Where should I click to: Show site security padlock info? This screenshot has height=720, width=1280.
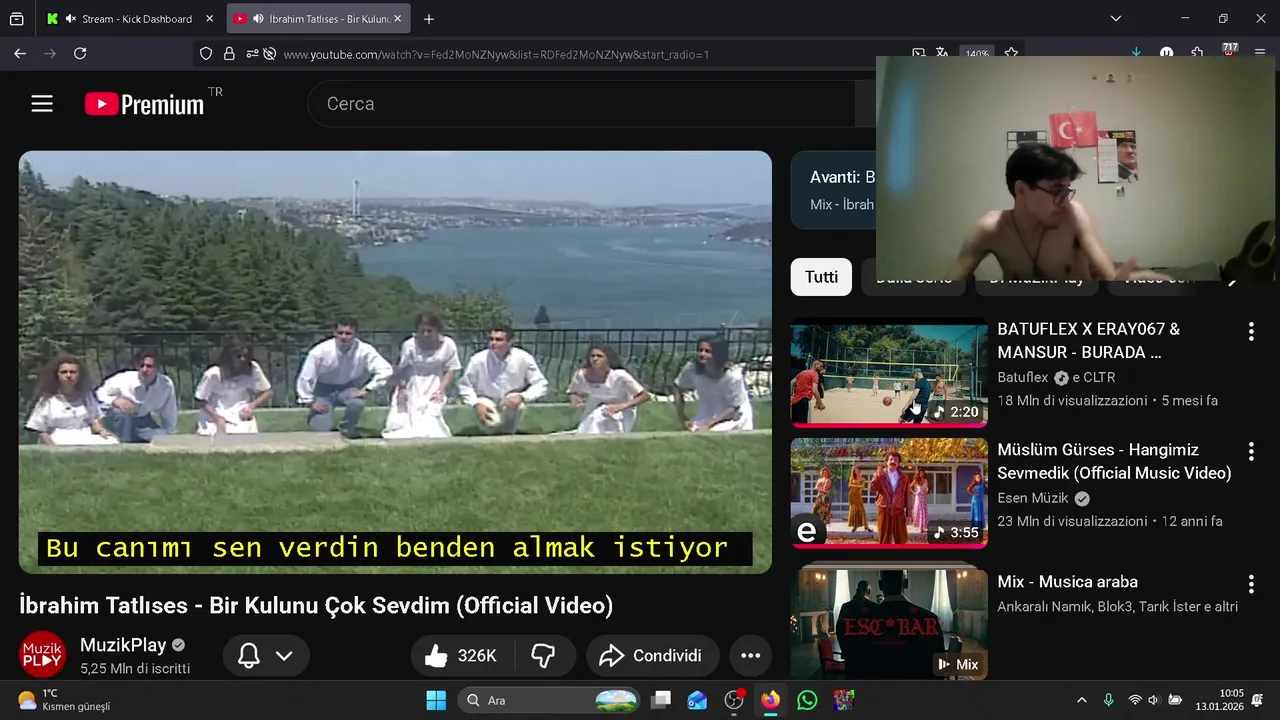point(229,54)
